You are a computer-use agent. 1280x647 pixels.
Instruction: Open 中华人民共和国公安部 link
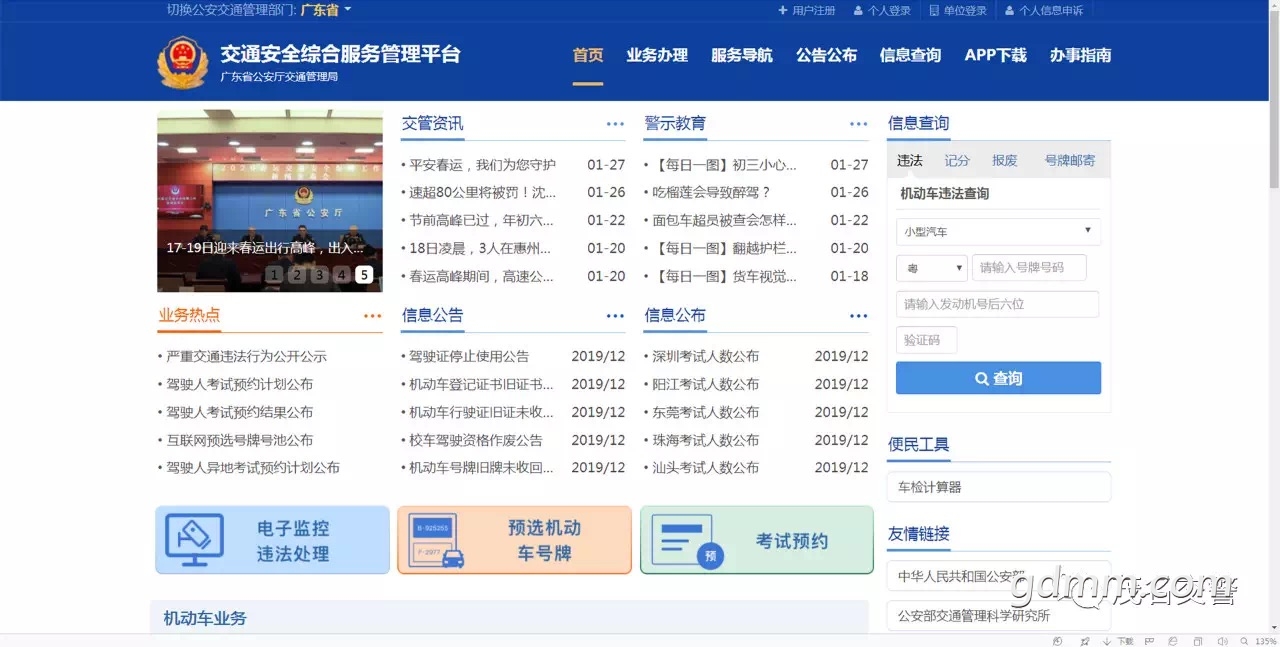pos(998,576)
